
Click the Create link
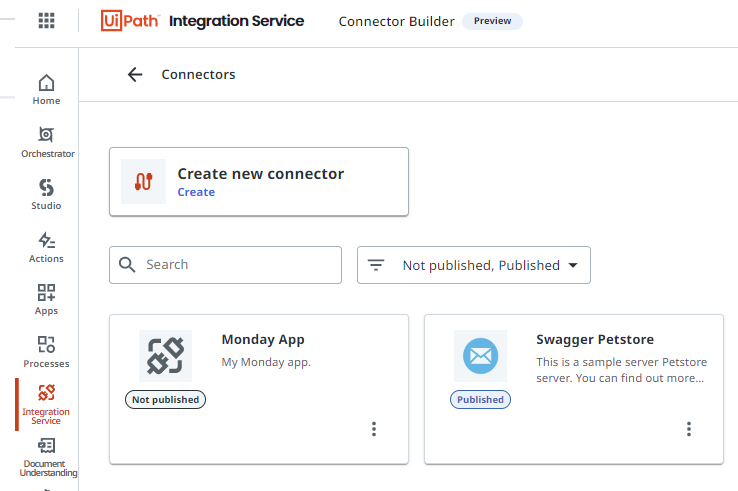click(x=196, y=192)
